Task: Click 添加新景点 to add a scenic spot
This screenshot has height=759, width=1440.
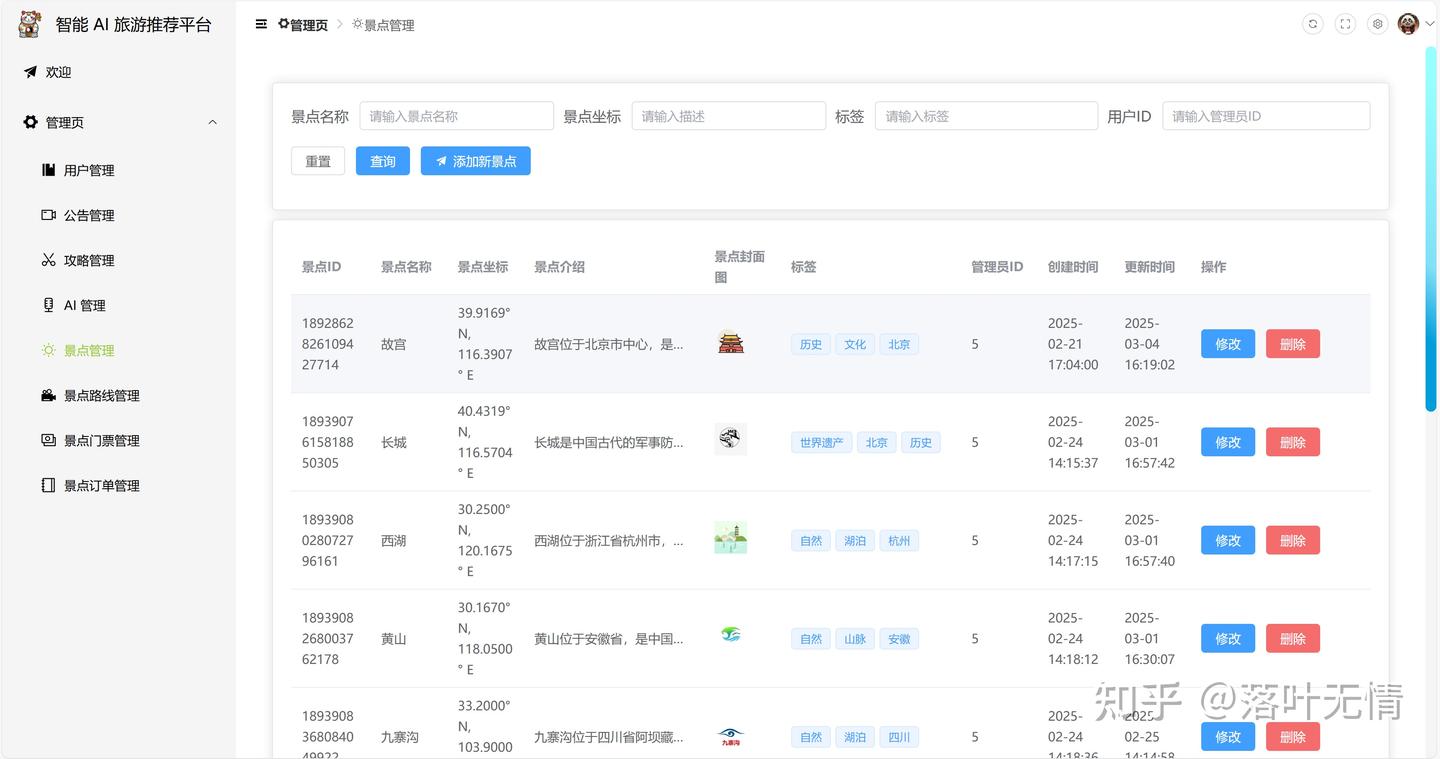Action: pos(475,161)
